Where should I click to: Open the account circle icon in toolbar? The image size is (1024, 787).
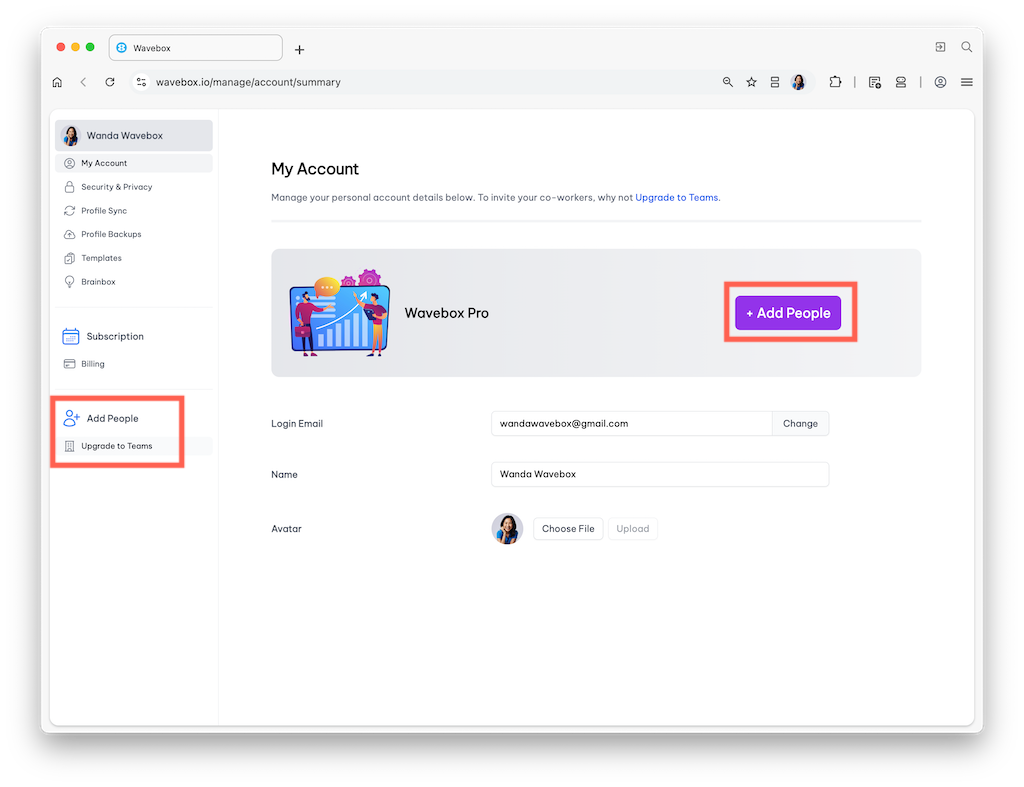coord(940,82)
